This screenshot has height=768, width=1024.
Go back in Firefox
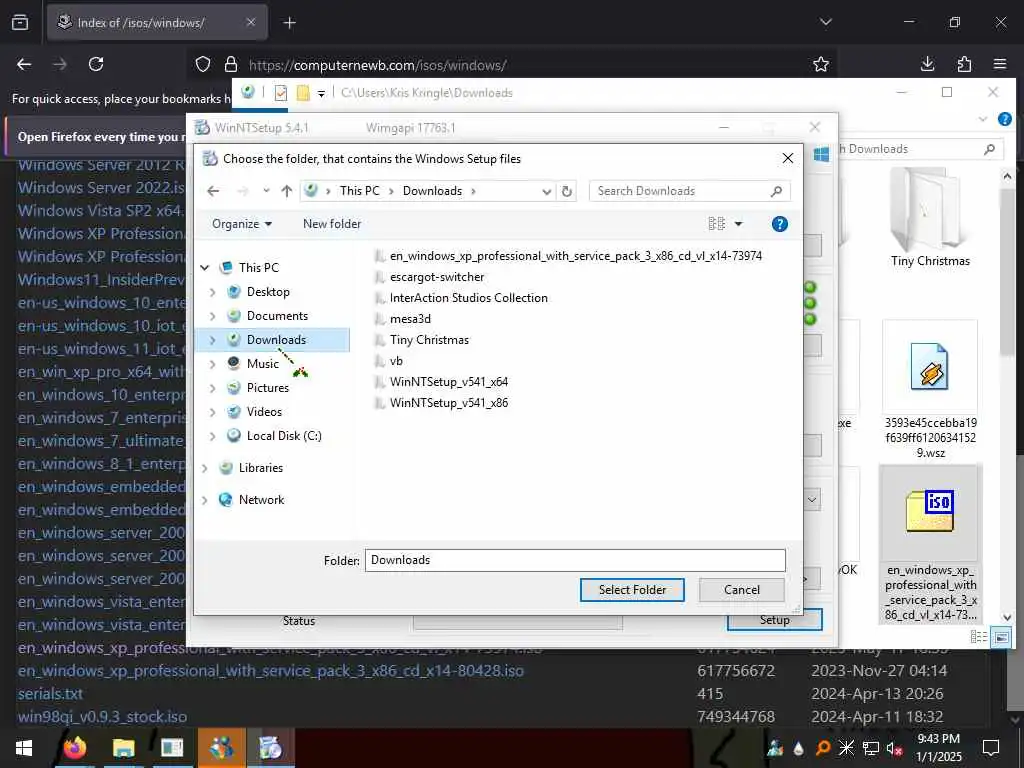pyautogui.click(x=24, y=64)
